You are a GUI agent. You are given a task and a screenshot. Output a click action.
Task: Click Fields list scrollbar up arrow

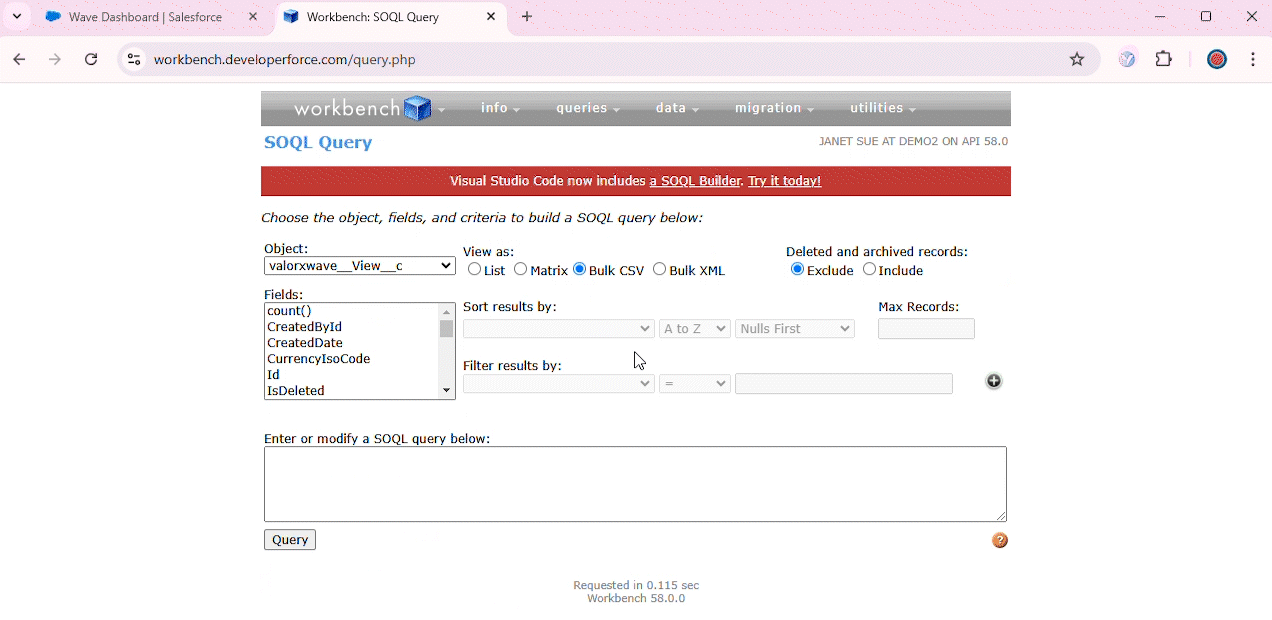point(446,312)
